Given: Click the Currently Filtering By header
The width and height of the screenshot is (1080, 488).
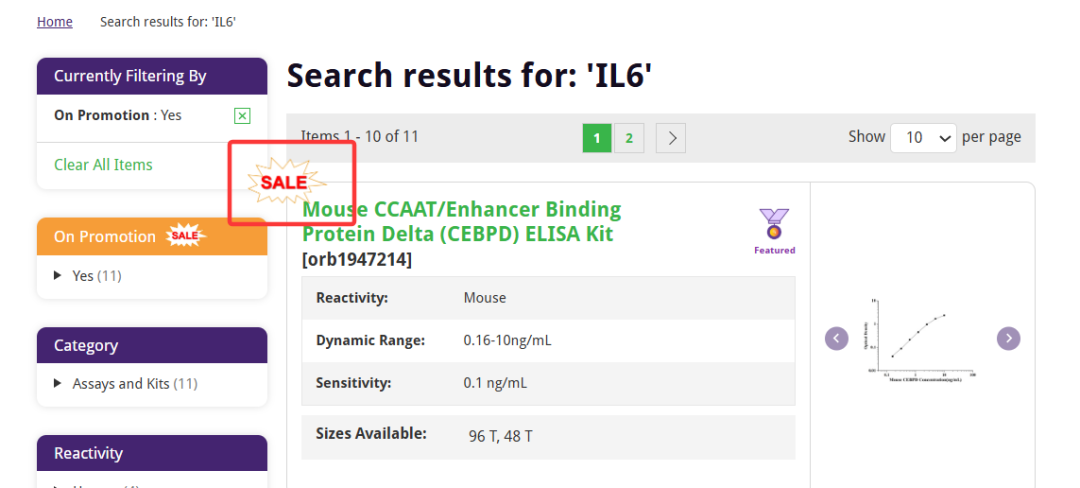Looking at the screenshot, I should click(x=152, y=76).
